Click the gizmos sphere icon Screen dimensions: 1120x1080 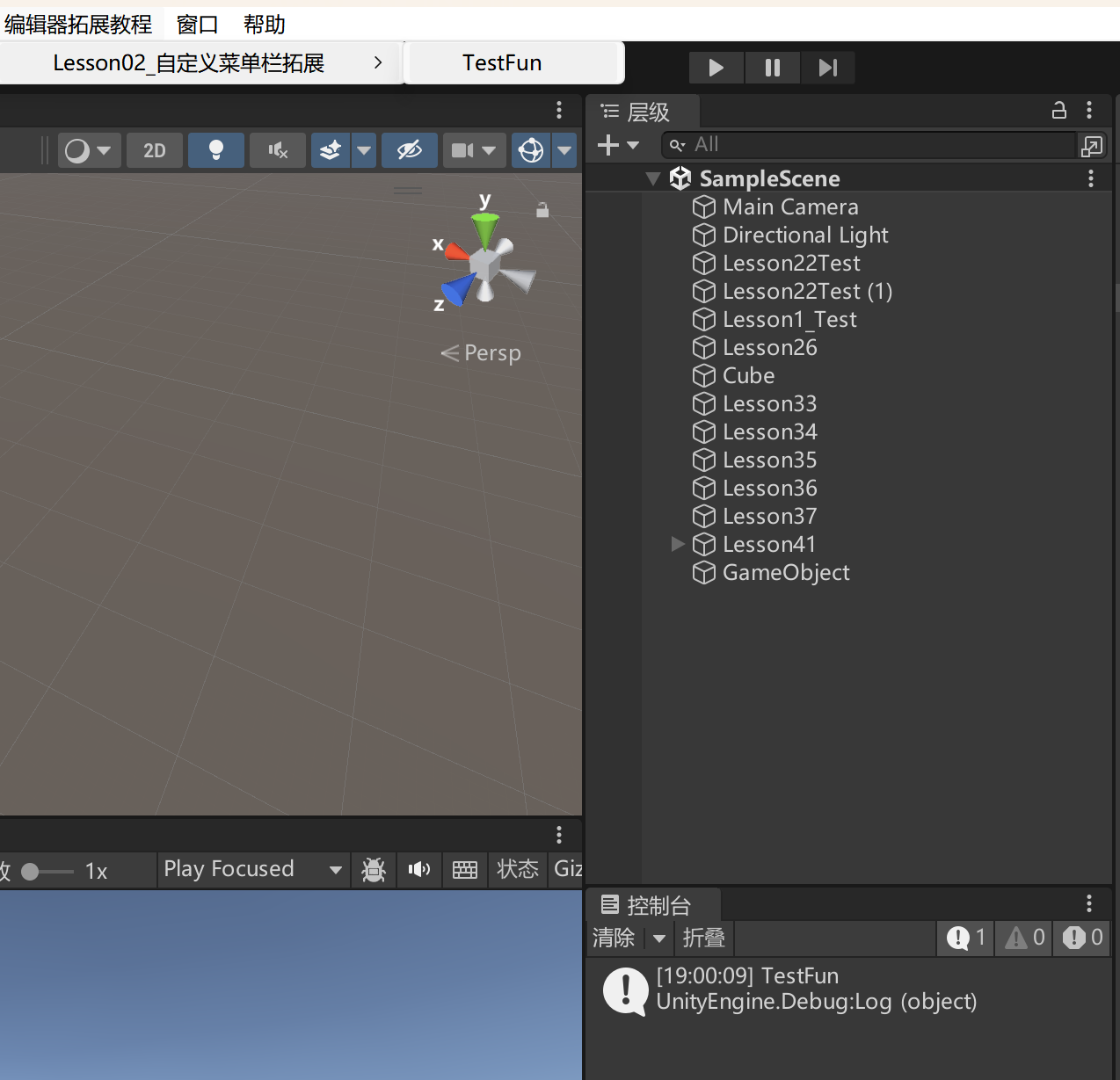pyautogui.click(x=531, y=150)
